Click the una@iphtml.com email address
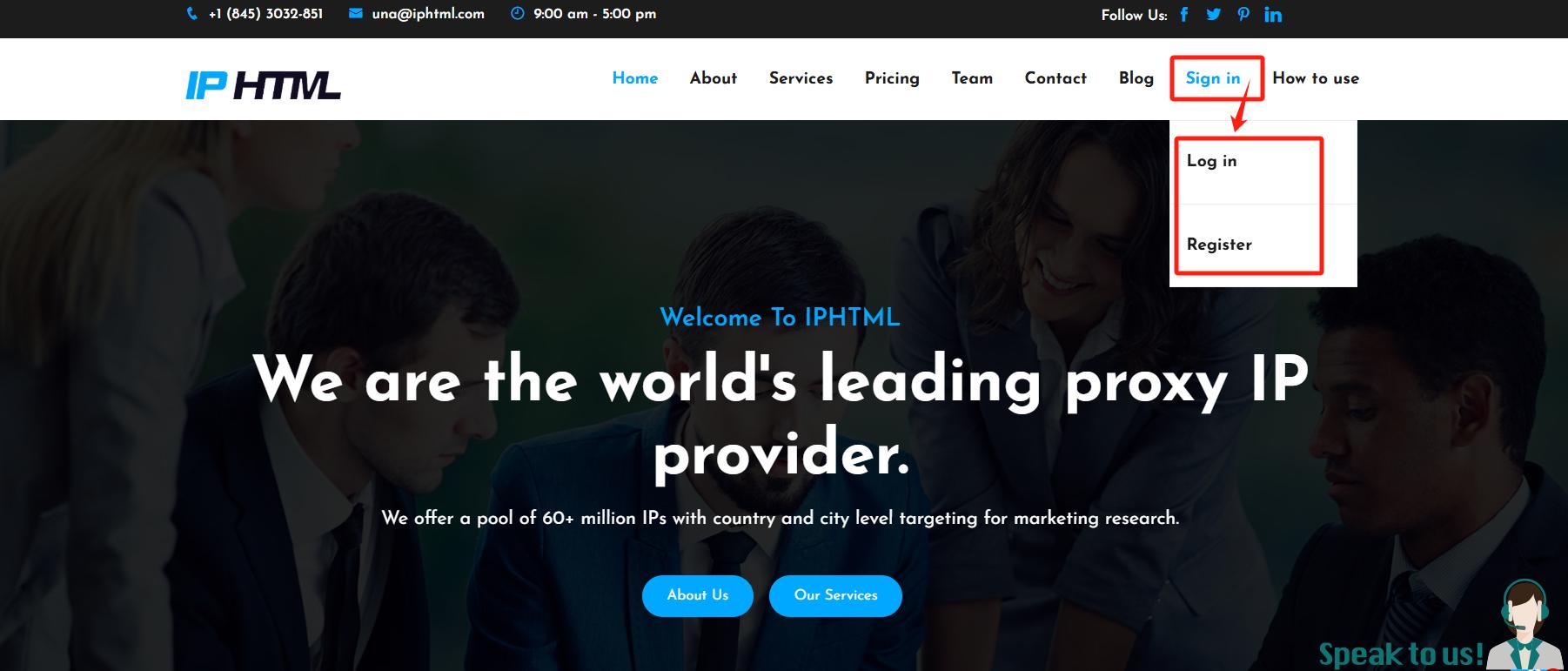This screenshot has height=671, width=1568. [428, 14]
